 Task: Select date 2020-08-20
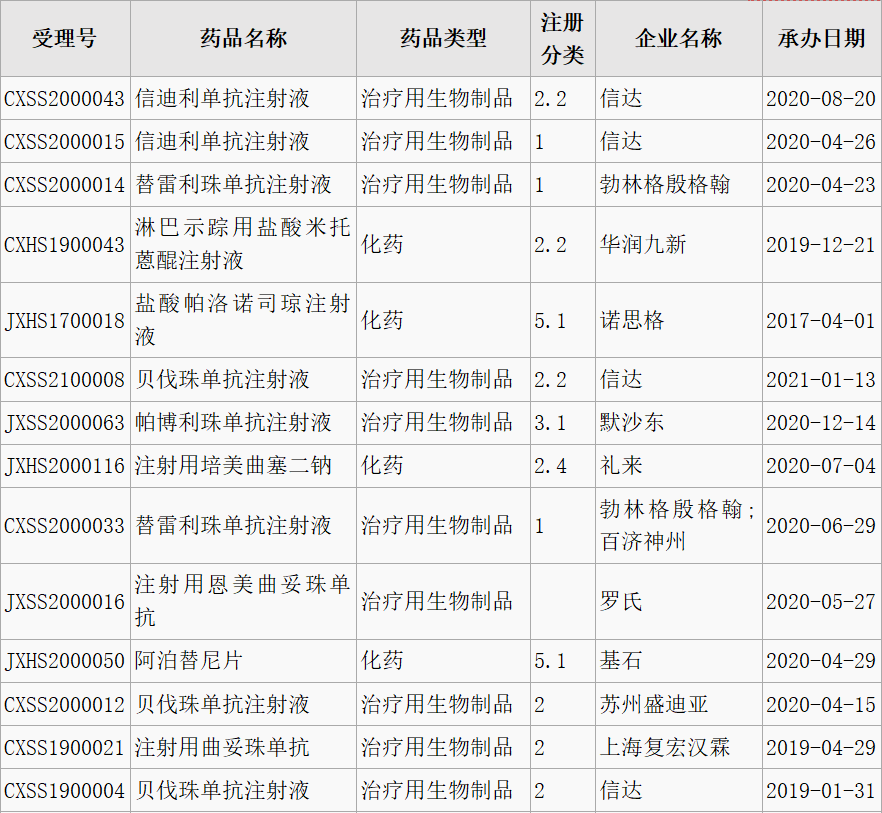(821, 98)
